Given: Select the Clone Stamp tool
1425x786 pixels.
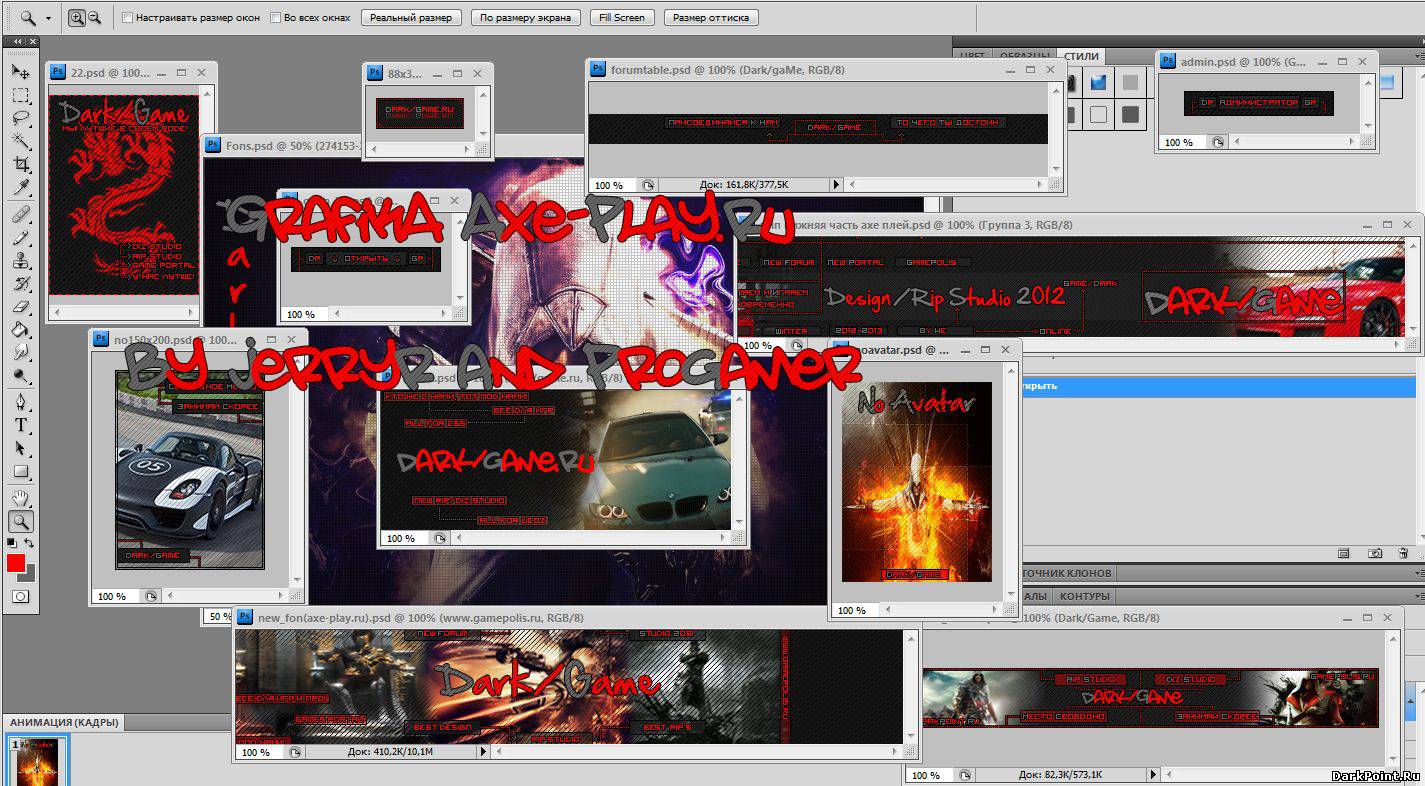Looking at the screenshot, I should click(20, 261).
